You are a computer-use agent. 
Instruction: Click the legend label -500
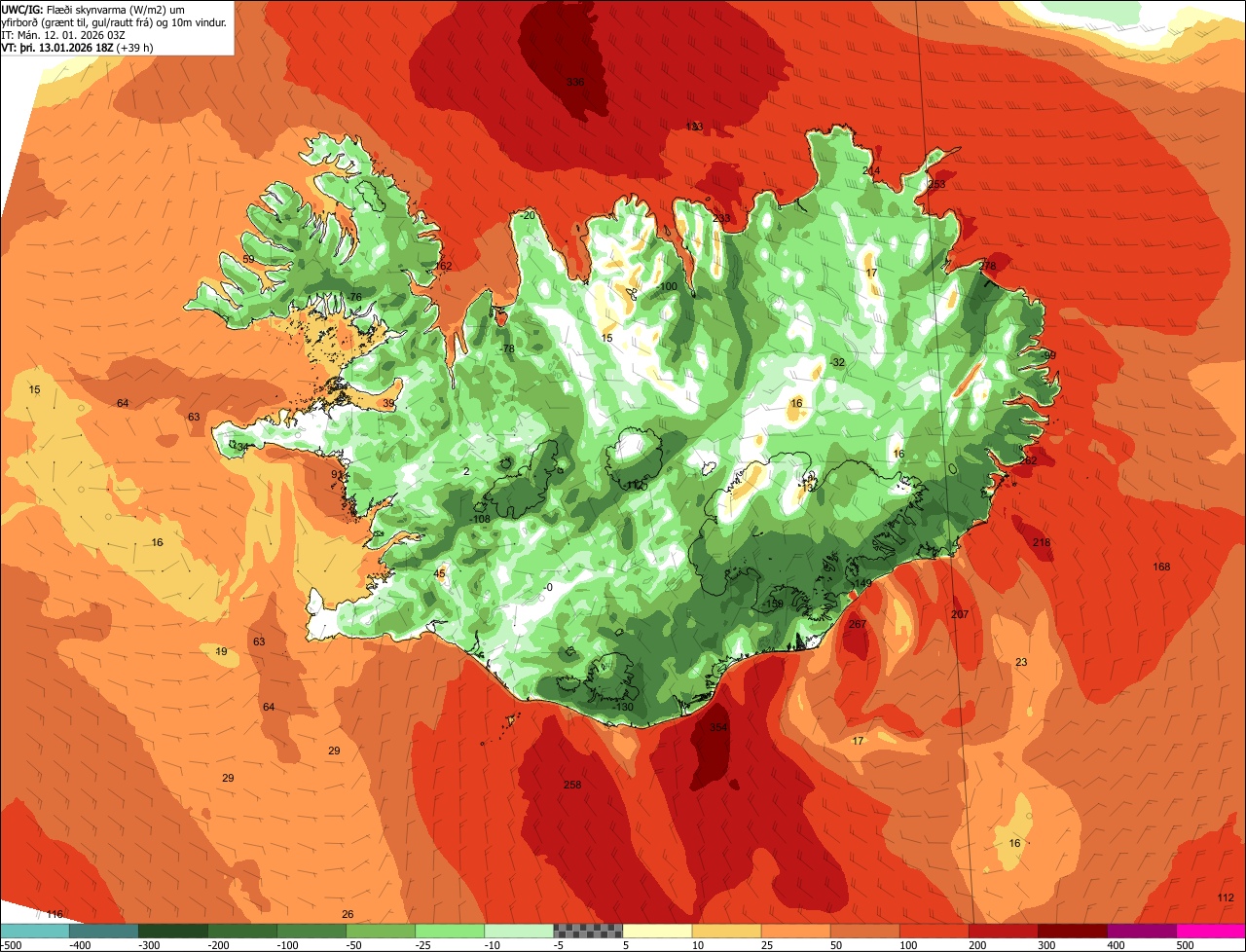coord(12,945)
